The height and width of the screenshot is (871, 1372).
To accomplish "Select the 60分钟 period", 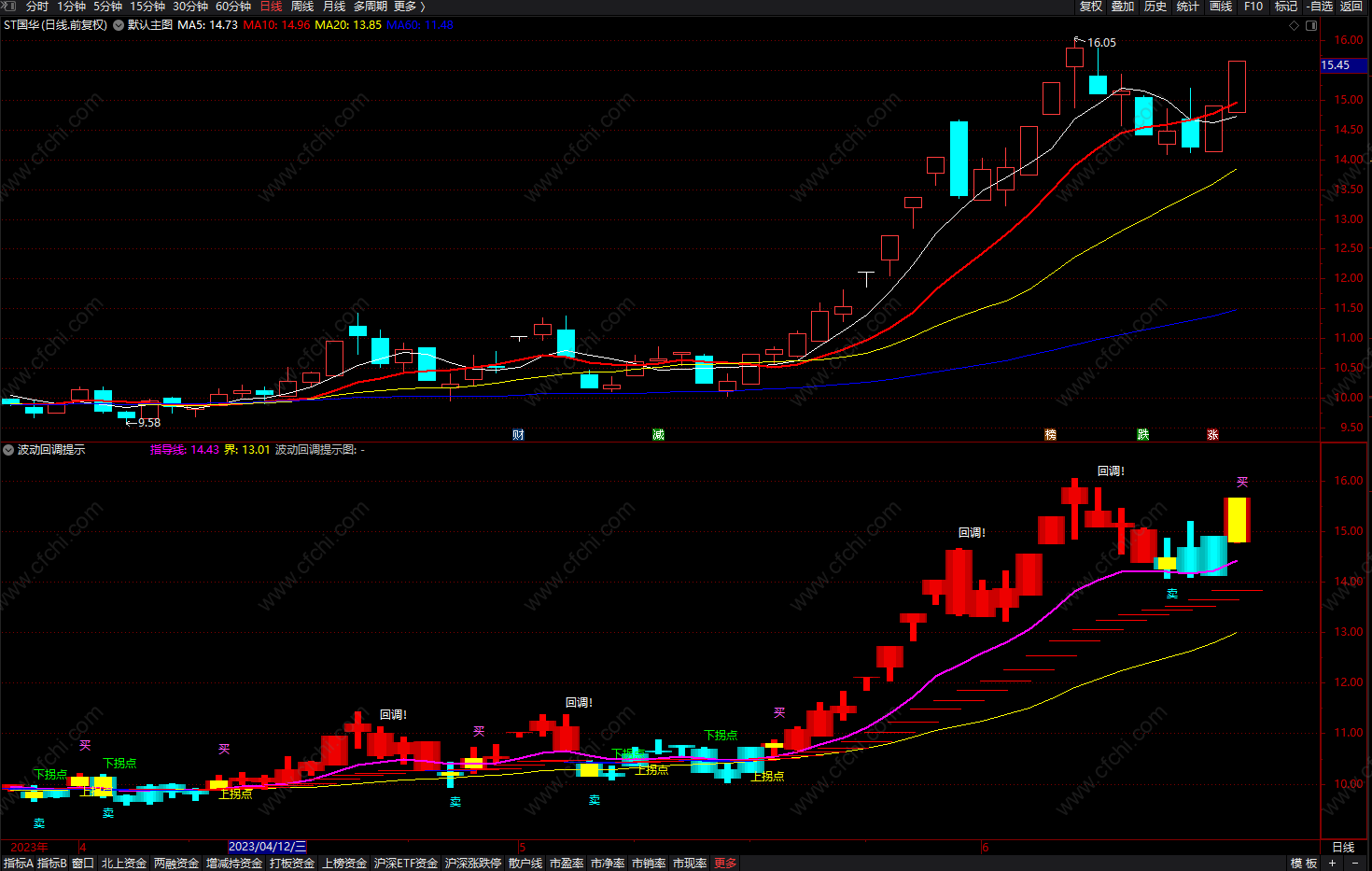I will 233,7.
